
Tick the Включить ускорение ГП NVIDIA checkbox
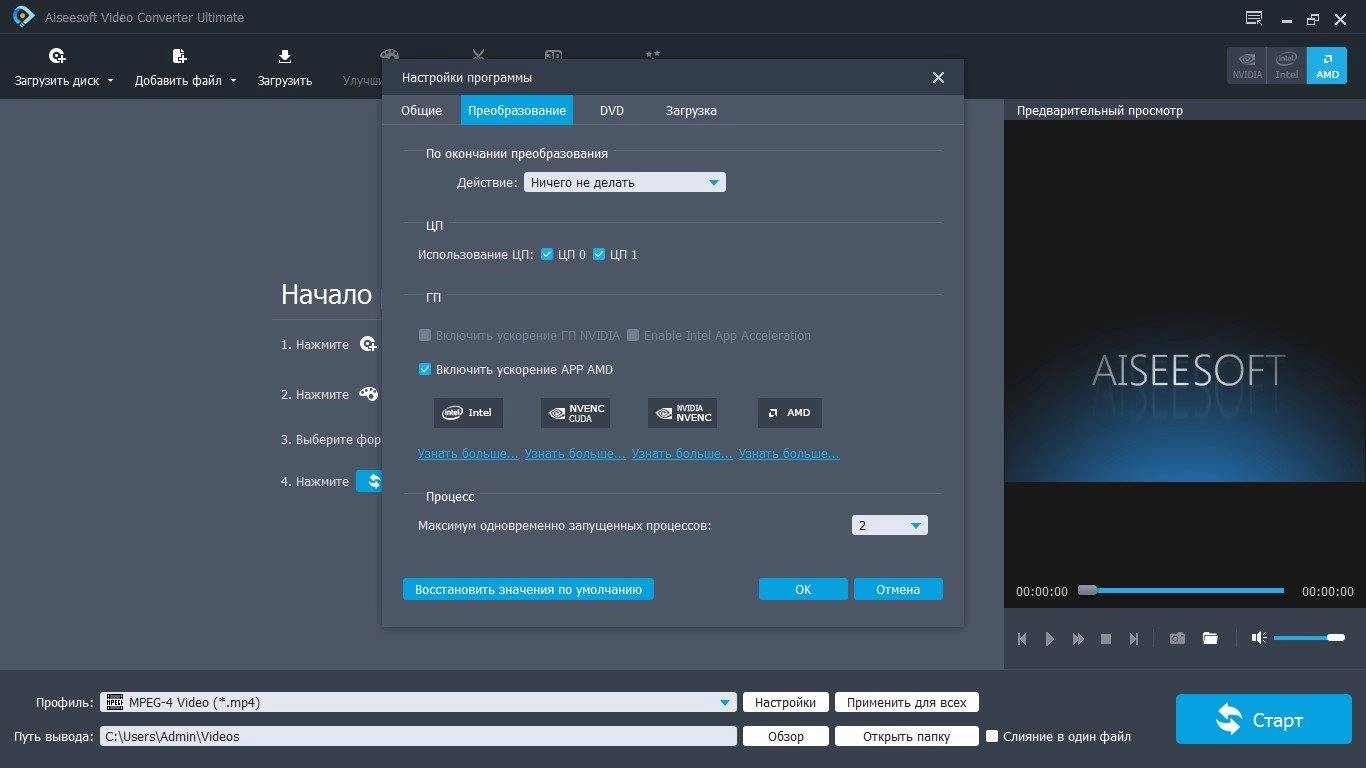point(425,335)
